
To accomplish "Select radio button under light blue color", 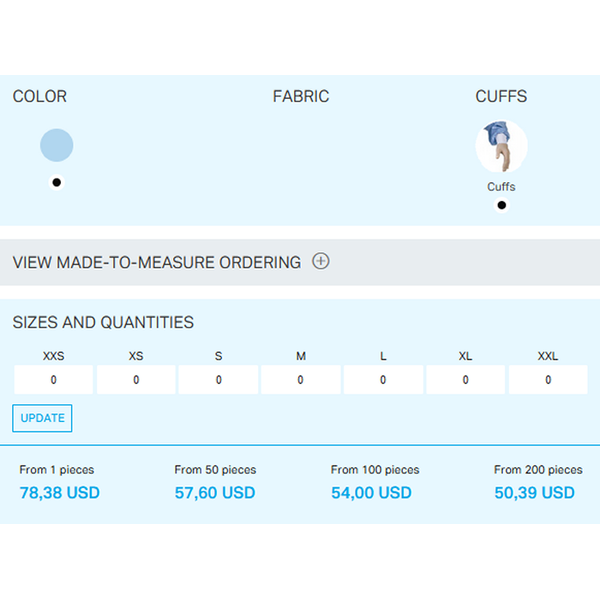I will click(x=57, y=183).
